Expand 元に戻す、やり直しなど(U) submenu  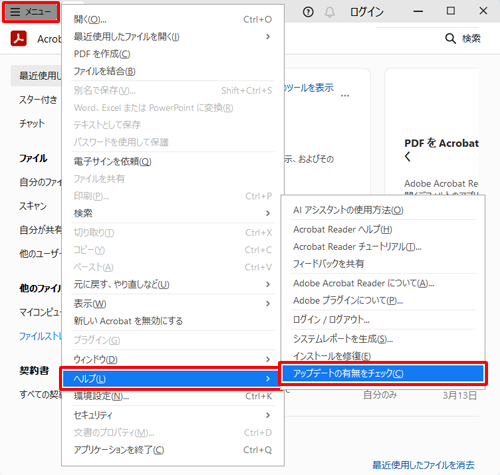click(173, 284)
